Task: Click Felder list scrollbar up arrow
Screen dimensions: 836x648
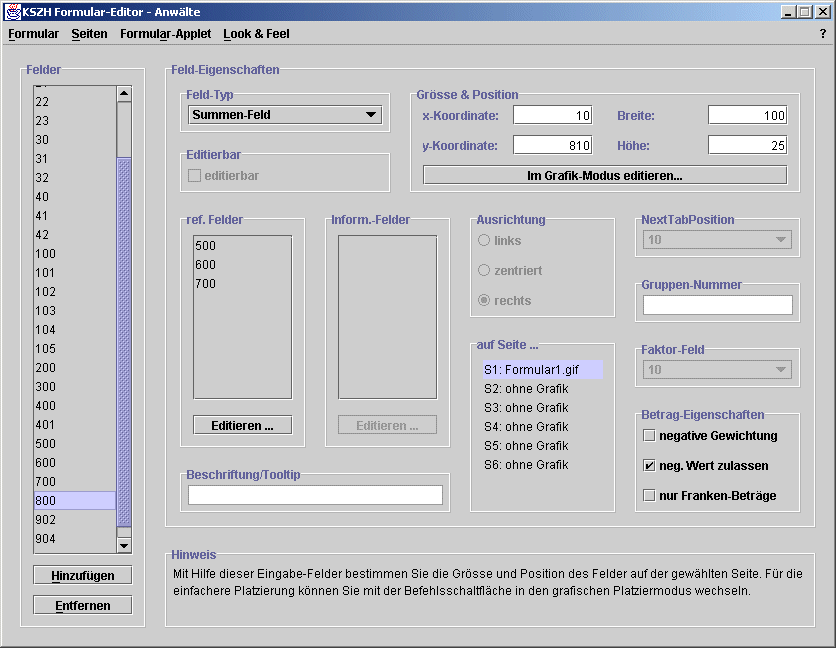Action: click(124, 94)
